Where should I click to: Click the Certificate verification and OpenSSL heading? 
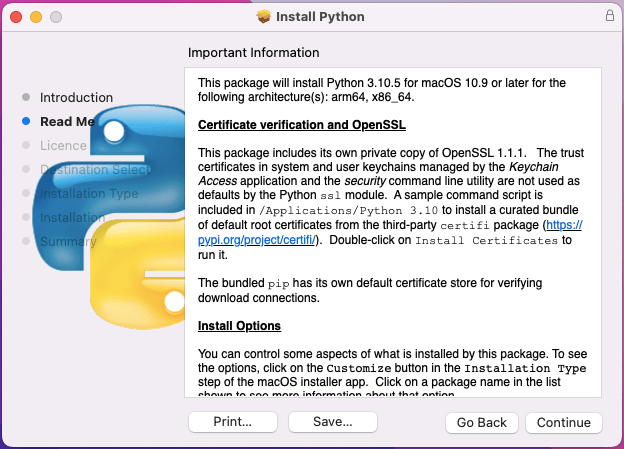[302, 125]
